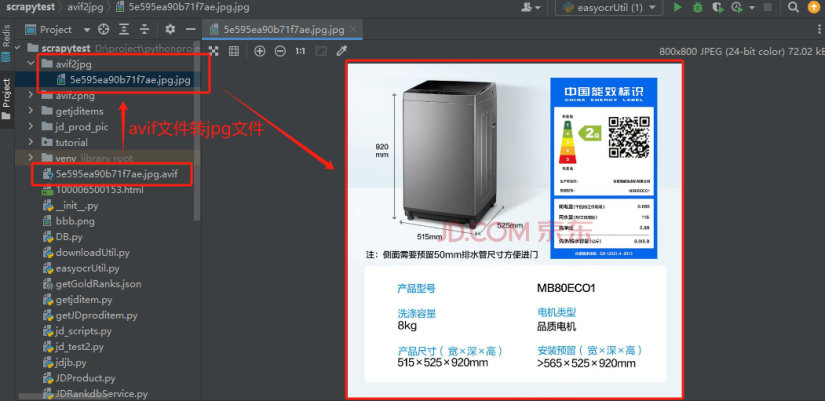Select 5e595ea90b71f7ae.jpg.jpg in the project tree

pos(130,79)
